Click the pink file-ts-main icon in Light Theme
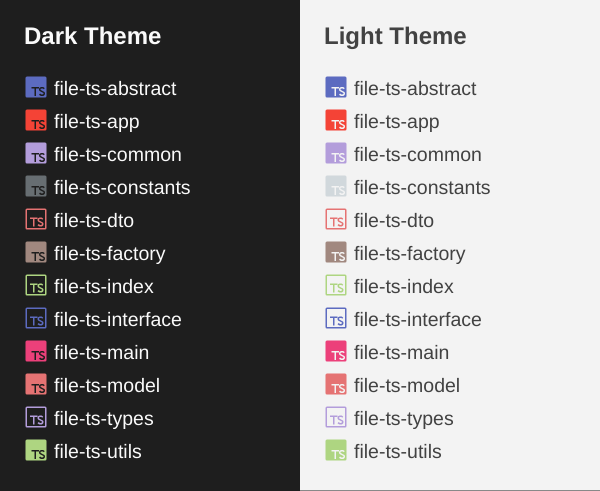Screen dimensions: 600x491 336,351
